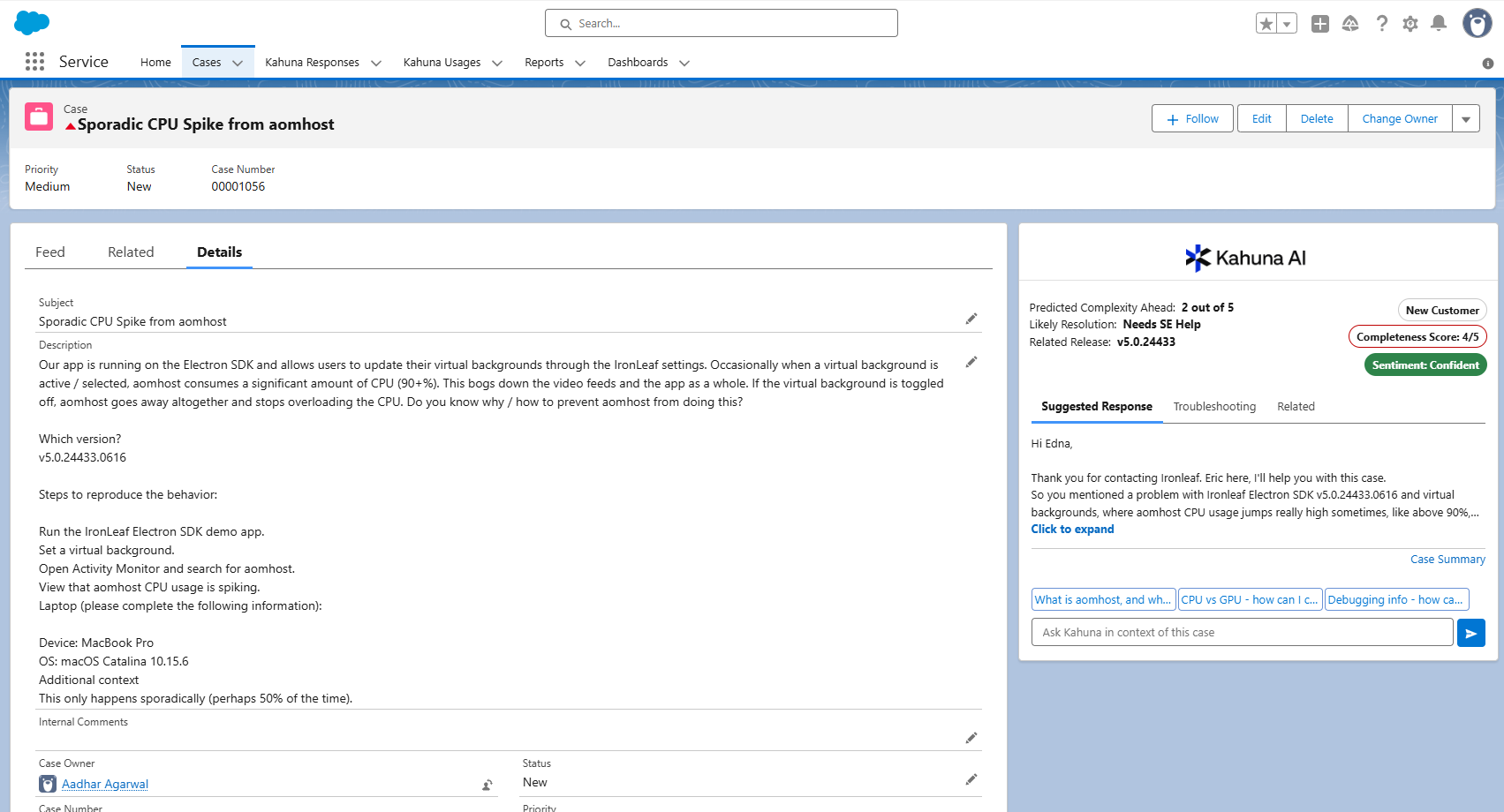Viewport: 1504px width, 812px height.
Task: Open the user profile avatar
Action: coord(1478,23)
